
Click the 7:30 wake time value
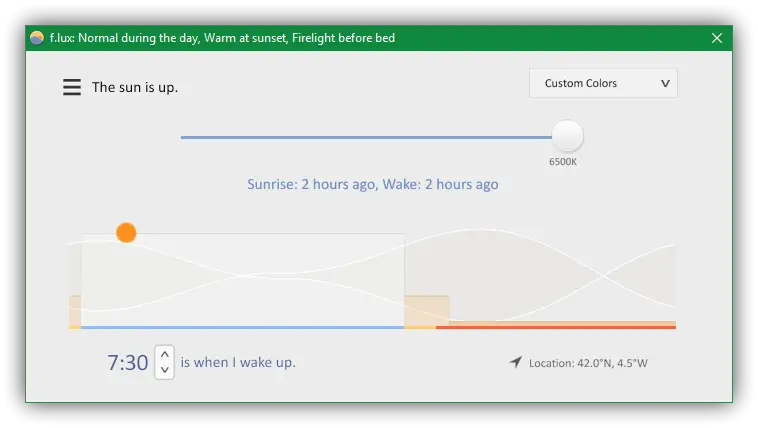(128, 362)
